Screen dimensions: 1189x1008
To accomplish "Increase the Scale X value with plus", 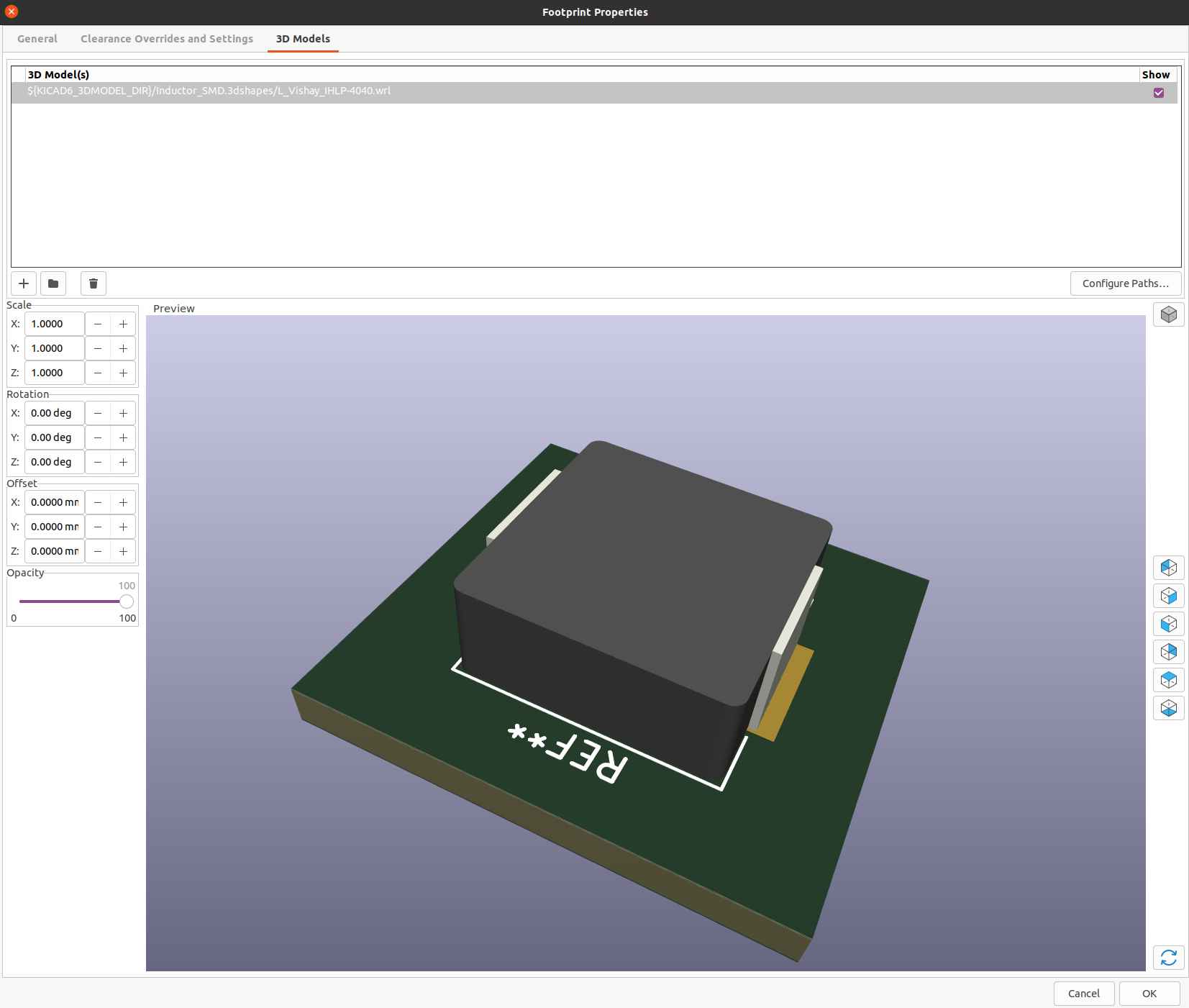I will point(123,324).
